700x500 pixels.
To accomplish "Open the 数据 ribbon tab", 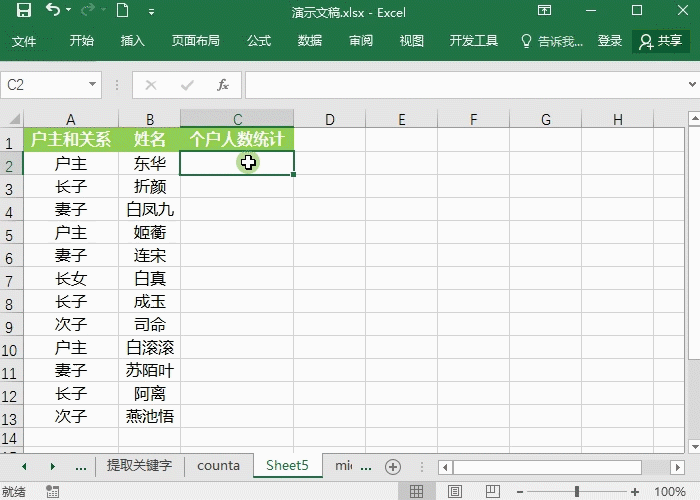I will coord(310,41).
